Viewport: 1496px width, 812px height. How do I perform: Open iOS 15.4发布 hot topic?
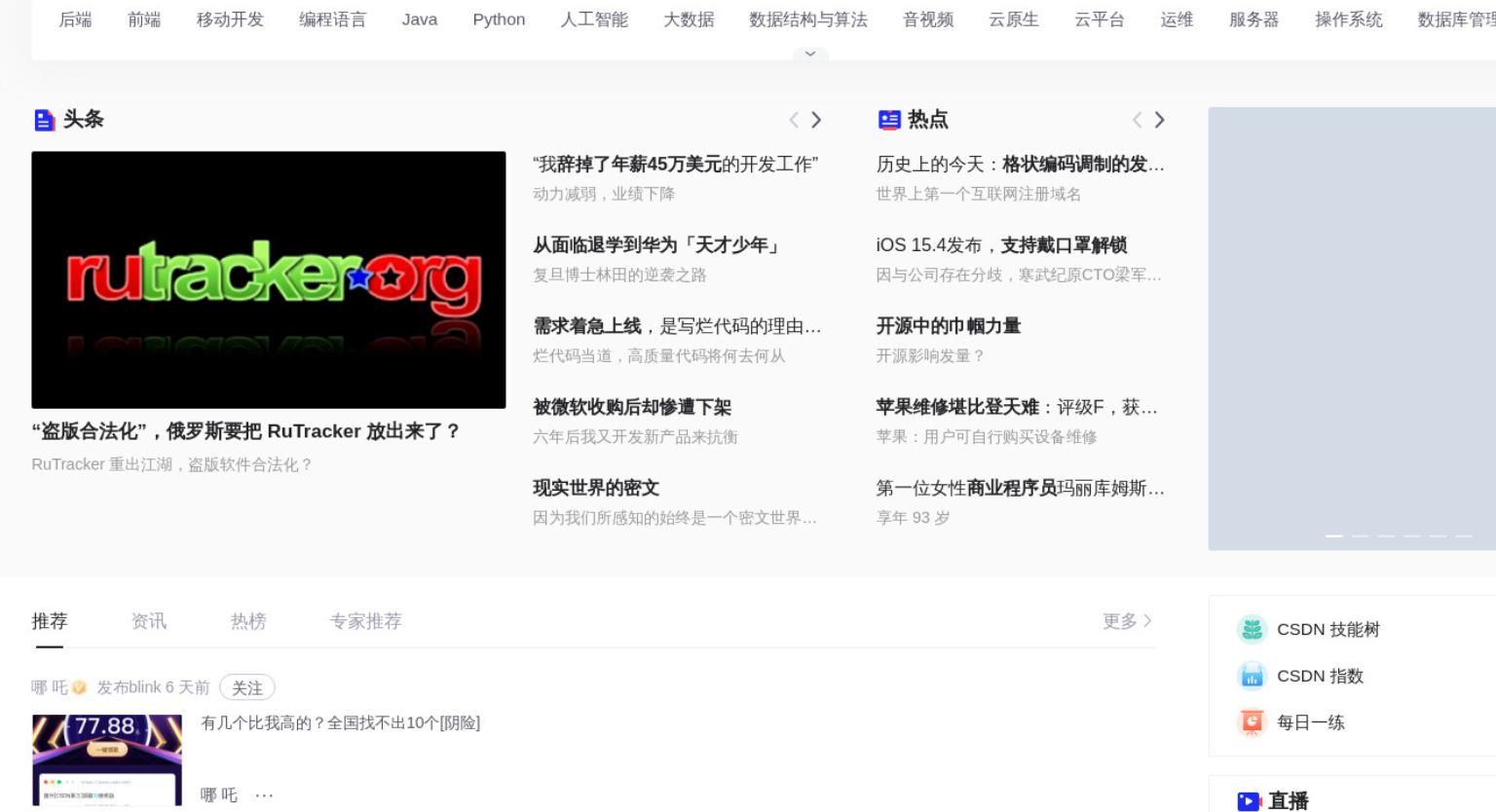pos(1001,245)
